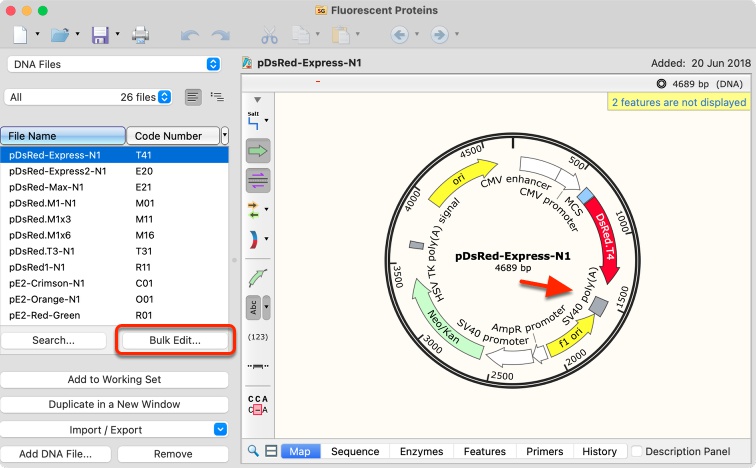756x468 pixels.
Task: Click the Paste clipboard icon
Action: [x=341, y=35]
